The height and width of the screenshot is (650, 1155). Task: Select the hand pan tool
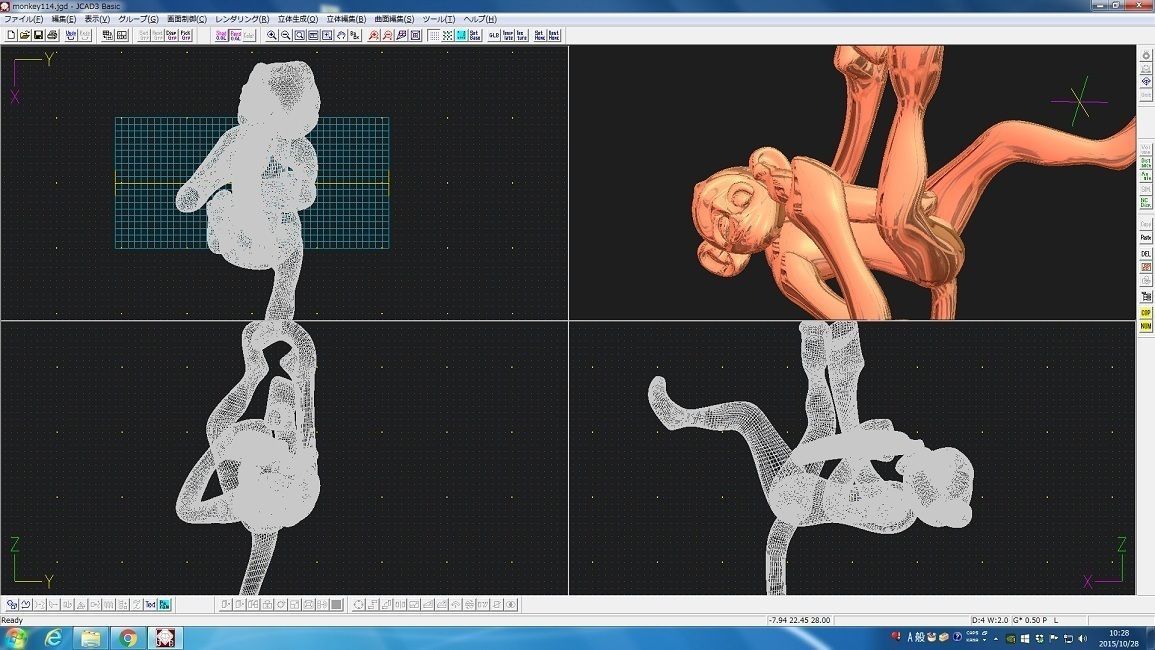tap(341, 35)
